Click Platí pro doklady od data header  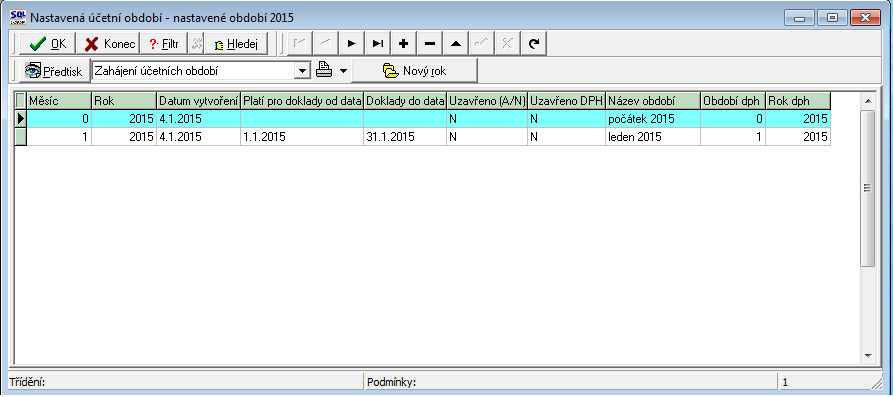pyautogui.click(x=302, y=101)
